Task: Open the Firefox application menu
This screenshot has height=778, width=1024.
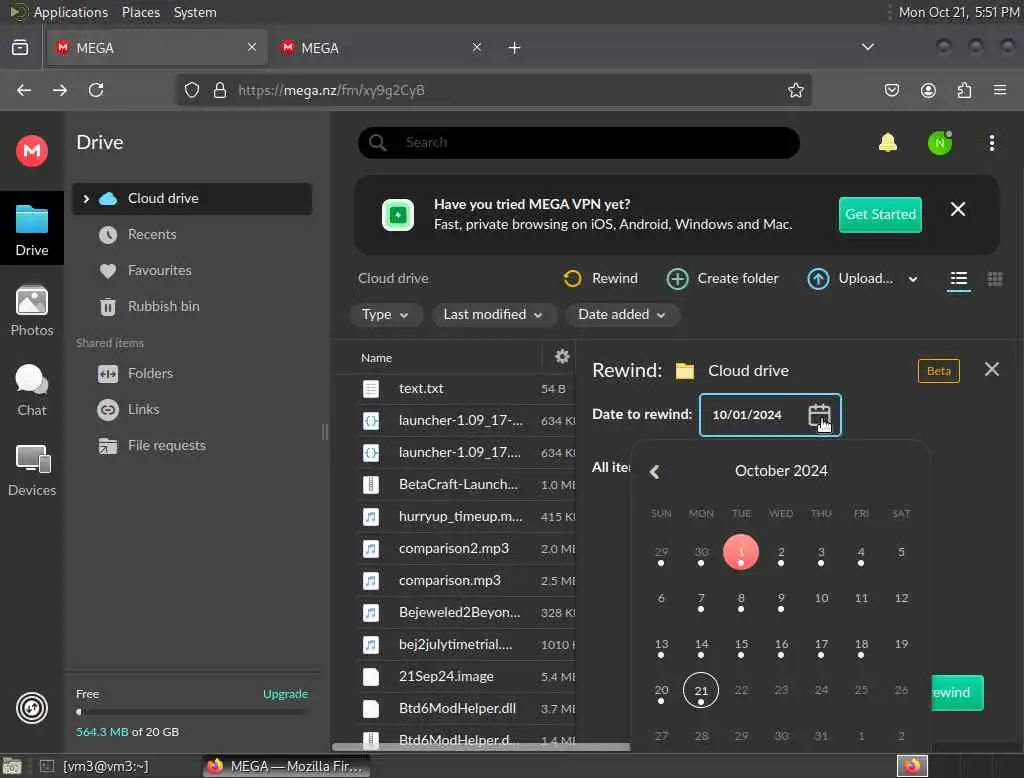Action: coord(1000,90)
